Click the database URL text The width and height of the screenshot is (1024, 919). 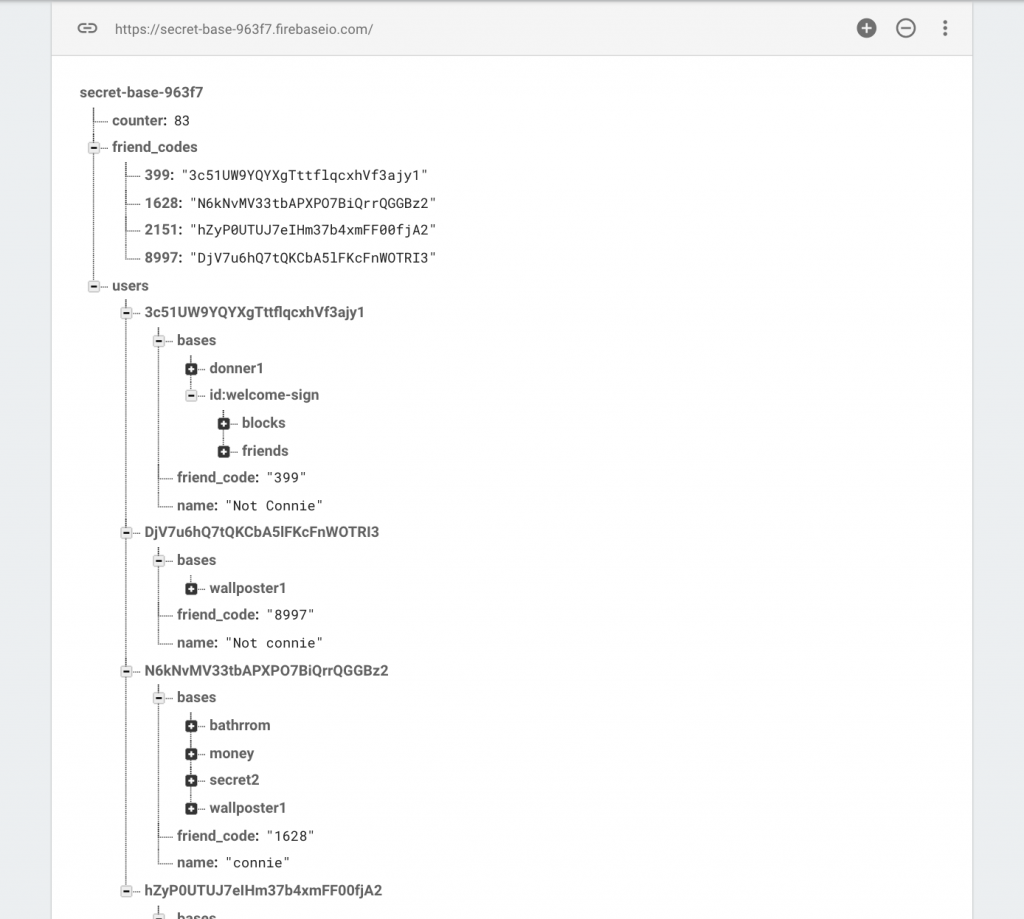tap(244, 29)
